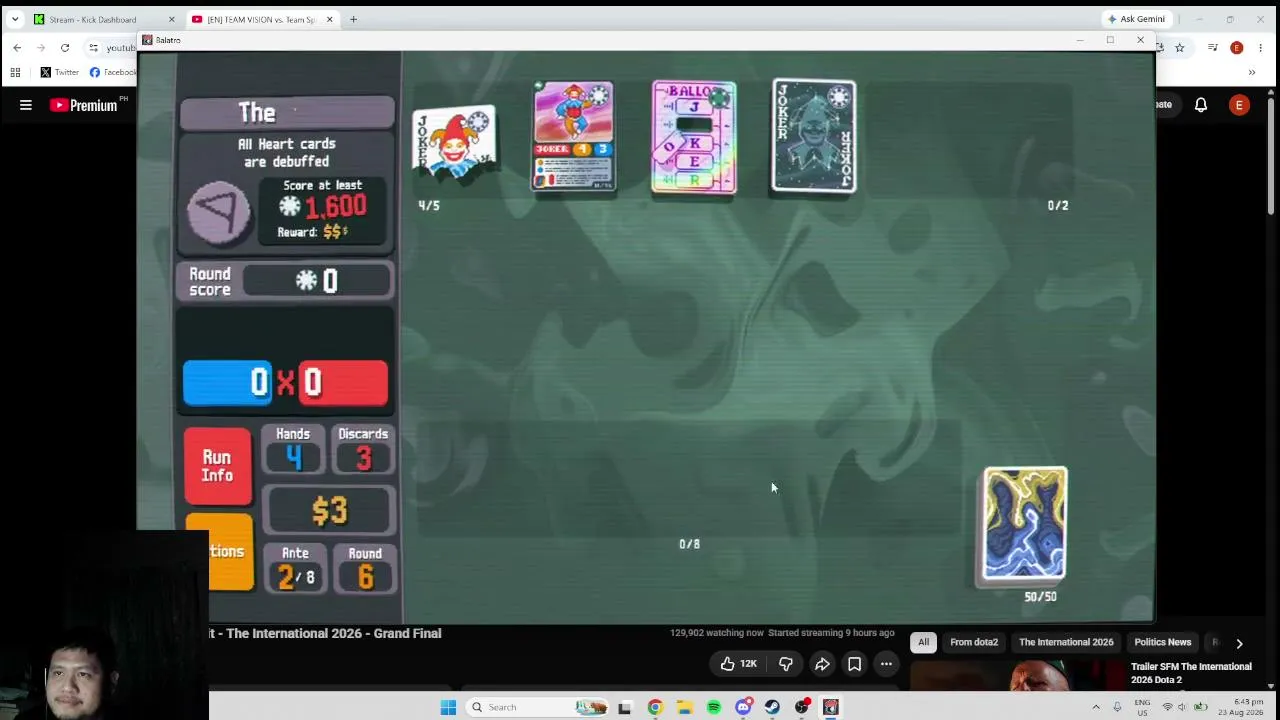Click the red mult value box
The height and width of the screenshot is (720, 1280).
click(x=343, y=383)
